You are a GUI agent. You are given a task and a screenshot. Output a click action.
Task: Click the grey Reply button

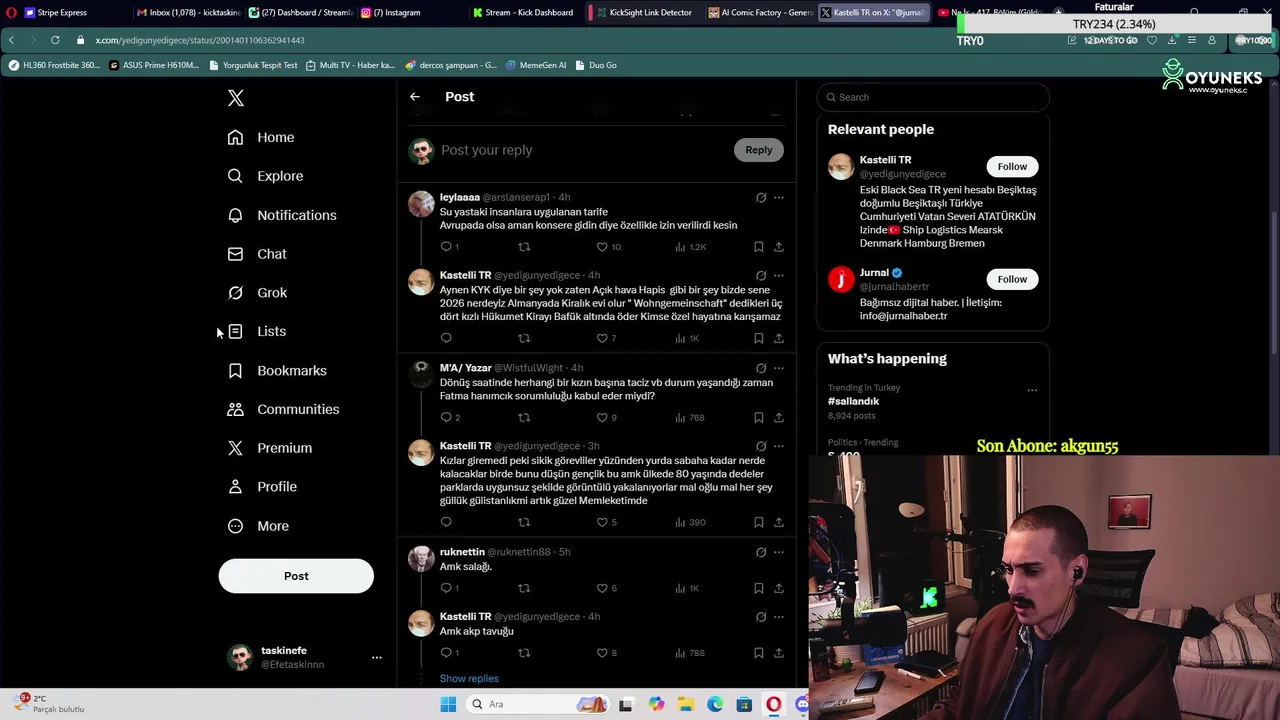[x=759, y=150]
